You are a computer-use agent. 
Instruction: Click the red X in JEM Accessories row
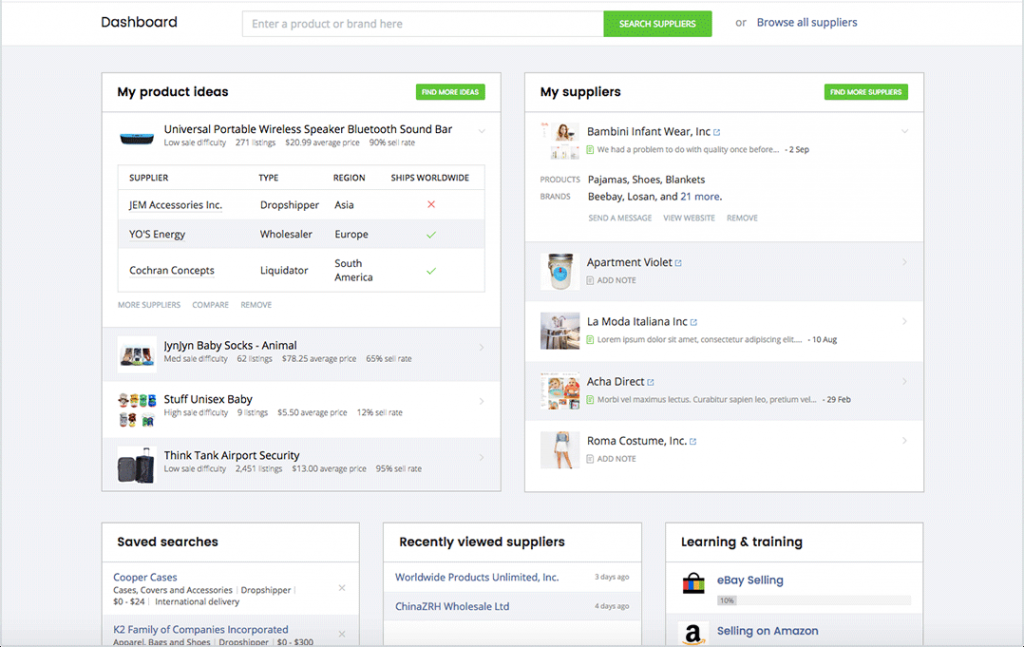click(431, 204)
